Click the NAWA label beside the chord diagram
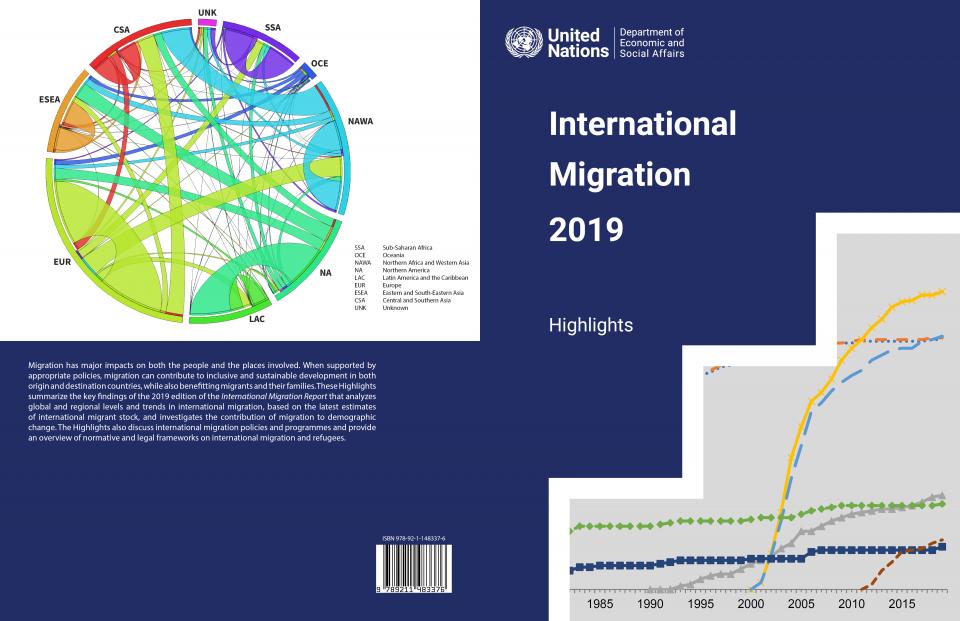Image resolution: width=960 pixels, height=621 pixels. pyautogui.click(x=360, y=121)
